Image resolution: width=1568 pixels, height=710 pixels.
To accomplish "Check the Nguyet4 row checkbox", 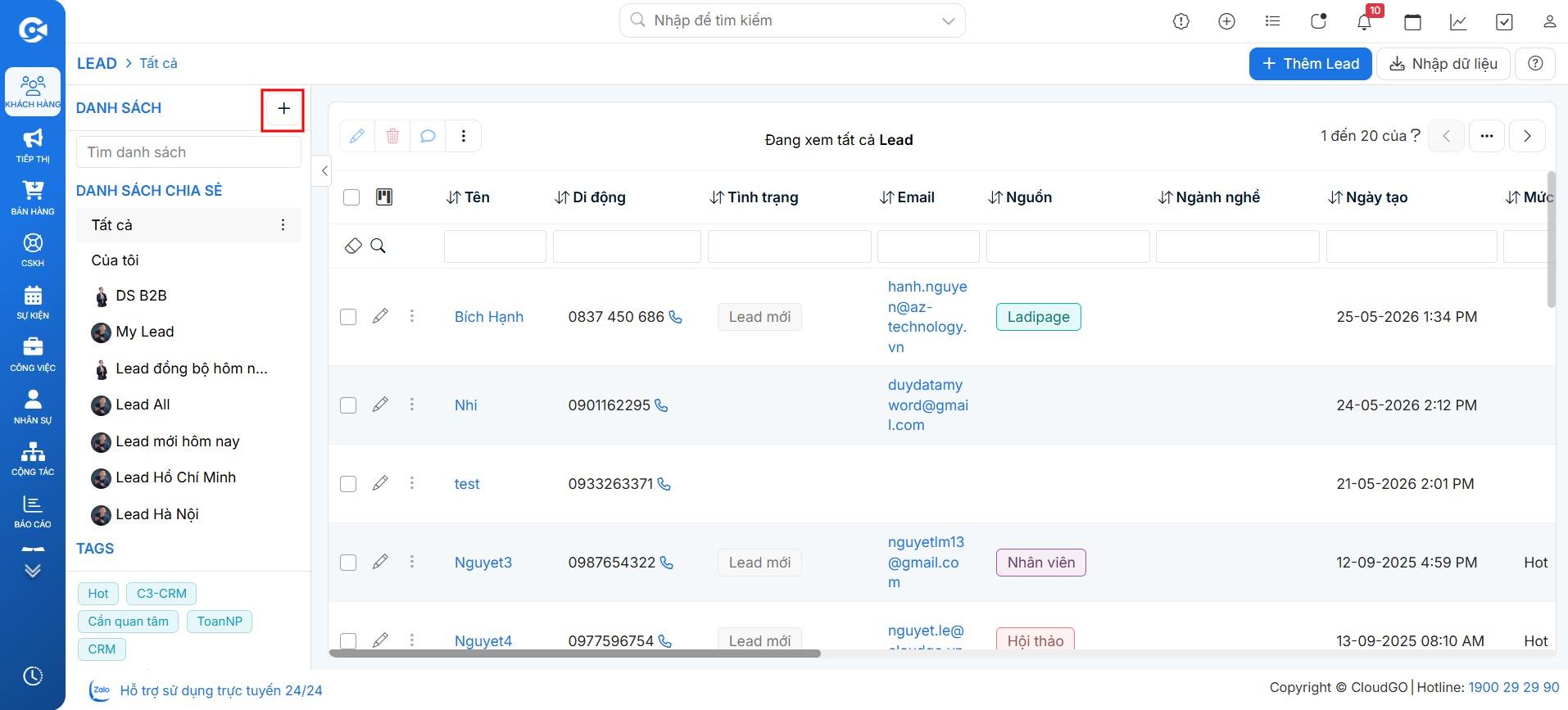I will [348, 640].
